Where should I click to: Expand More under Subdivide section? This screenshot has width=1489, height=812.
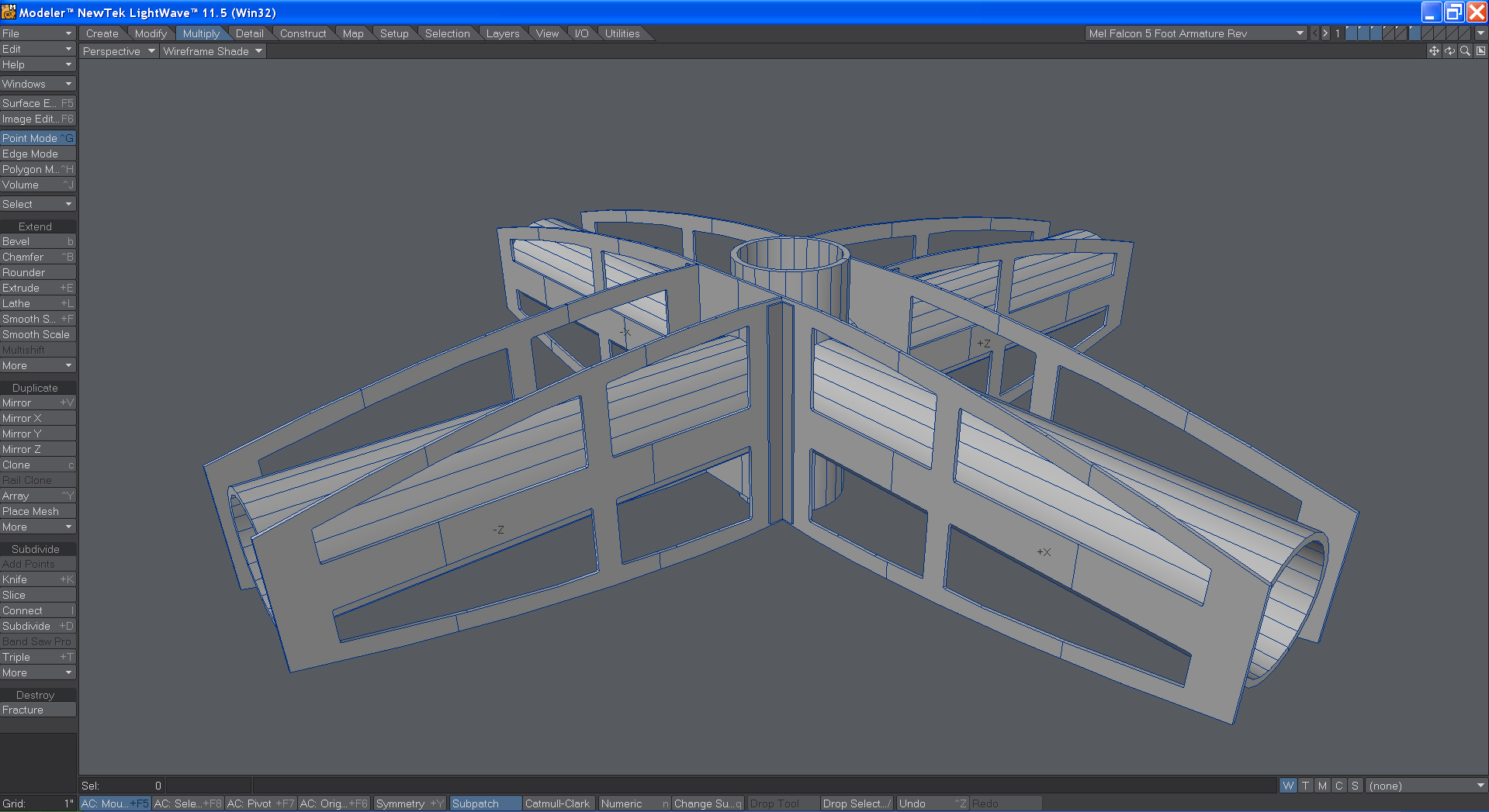38,672
